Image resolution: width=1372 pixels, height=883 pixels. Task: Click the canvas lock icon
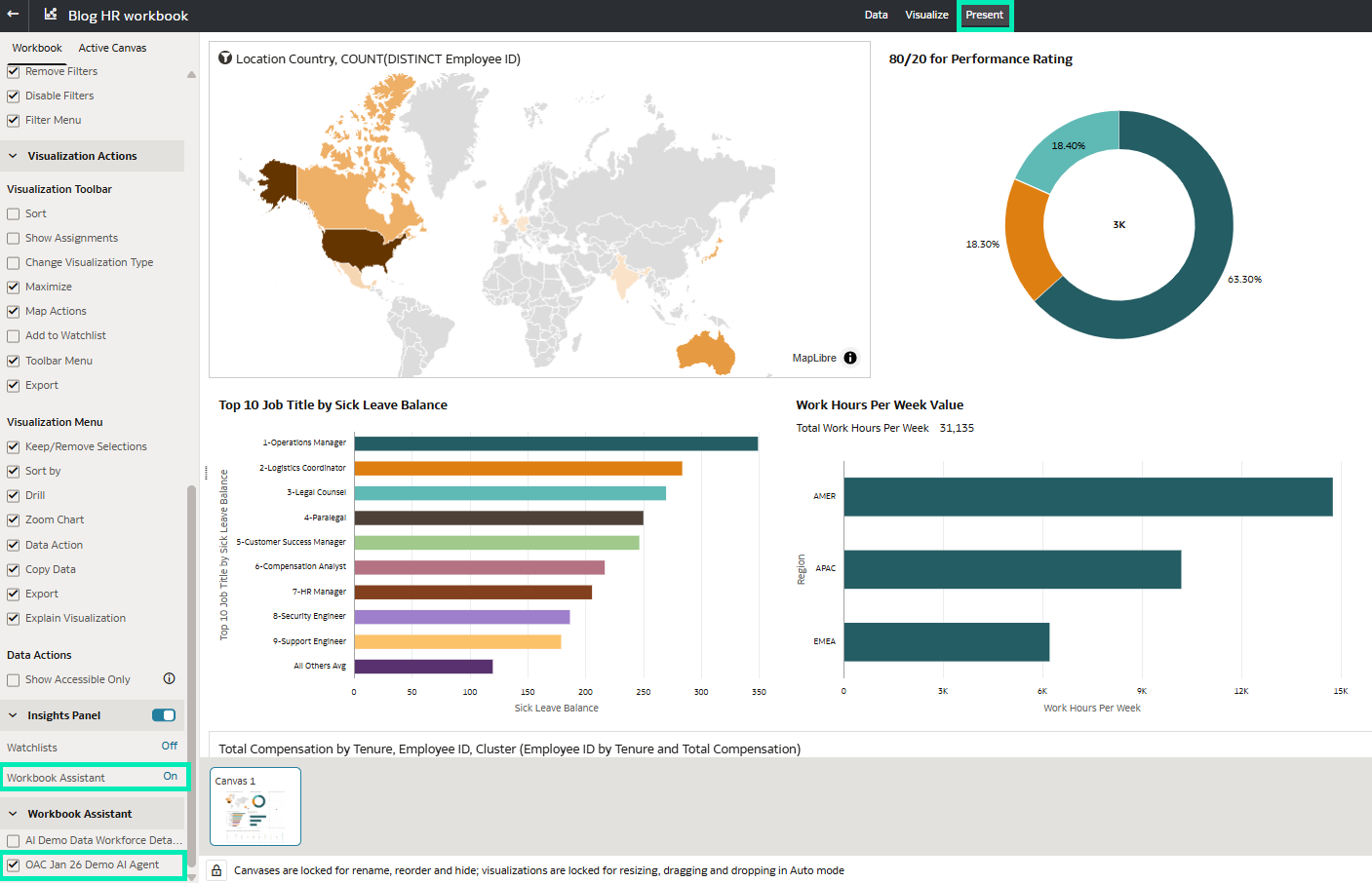(x=216, y=870)
